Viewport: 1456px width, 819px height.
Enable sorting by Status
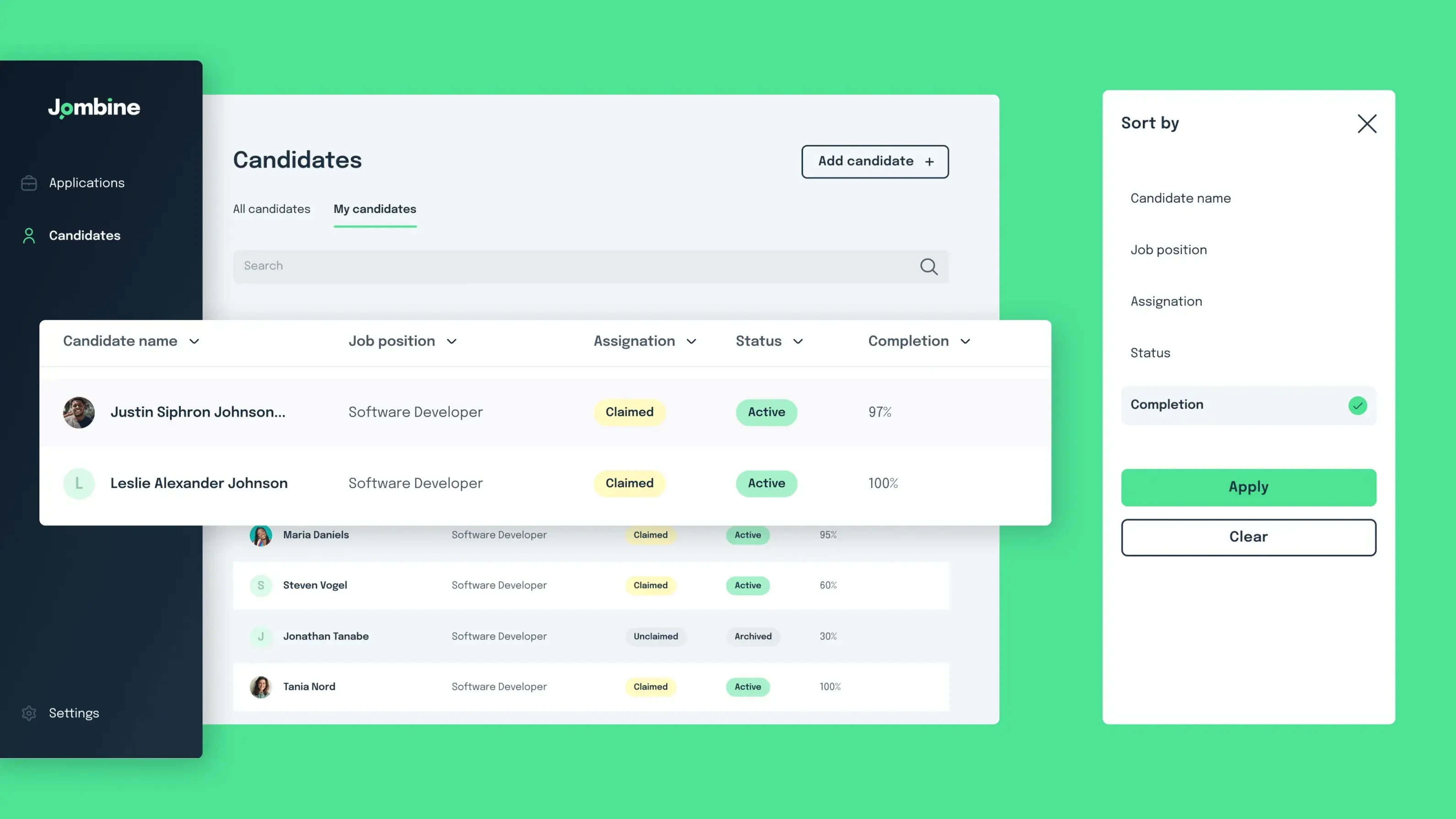(x=1150, y=352)
